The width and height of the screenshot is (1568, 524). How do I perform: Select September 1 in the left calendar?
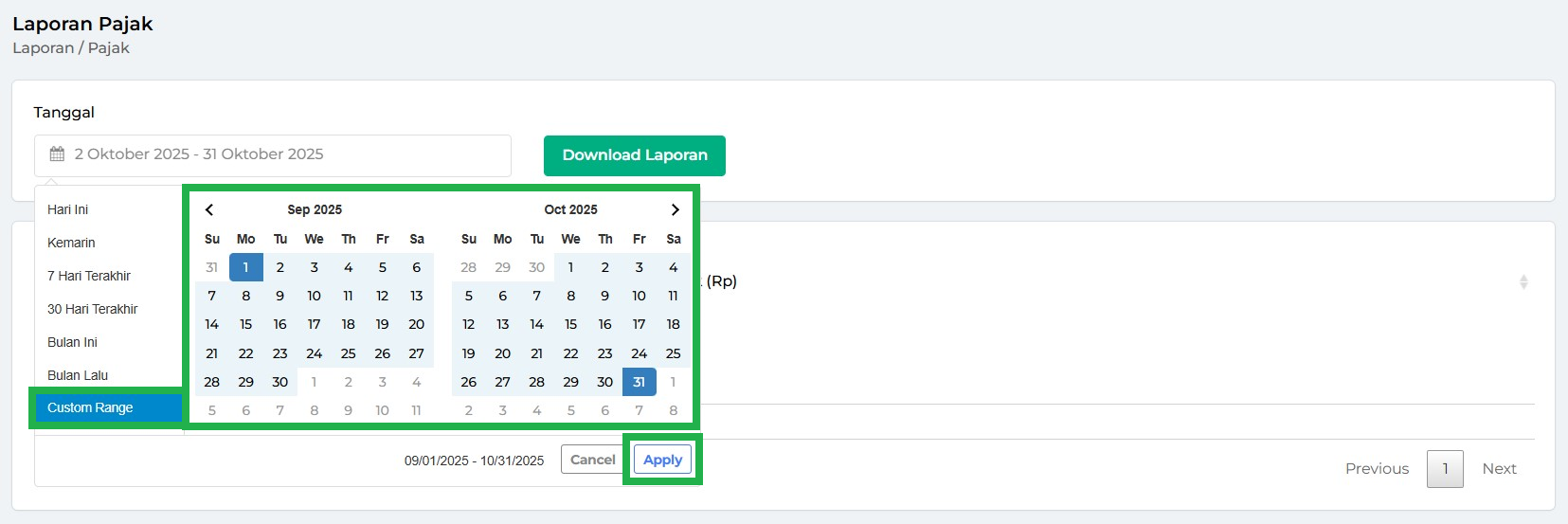point(246,267)
